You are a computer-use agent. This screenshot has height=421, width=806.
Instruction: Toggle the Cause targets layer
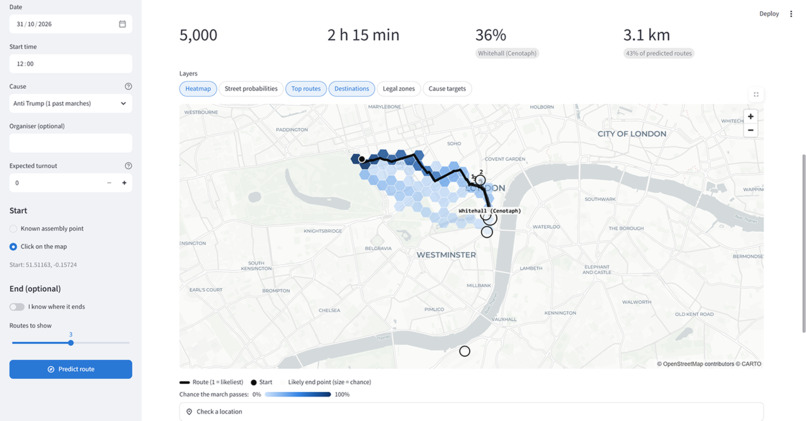[x=447, y=89]
